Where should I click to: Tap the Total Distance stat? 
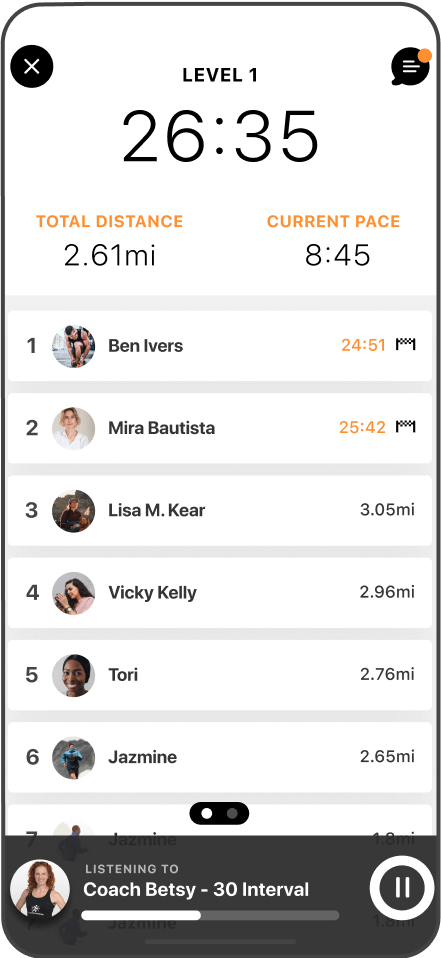click(x=110, y=240)
